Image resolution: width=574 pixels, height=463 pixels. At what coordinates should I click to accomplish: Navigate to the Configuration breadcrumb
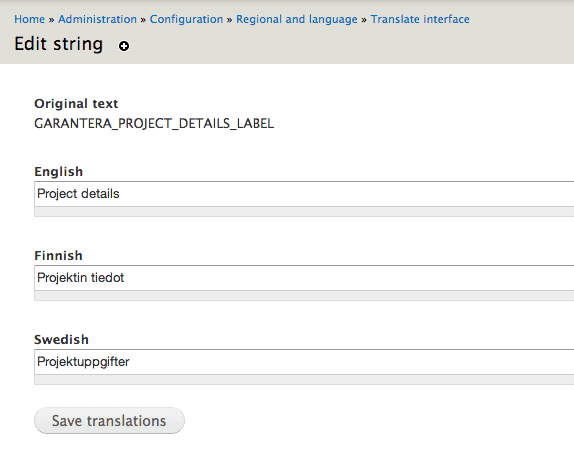(186, 19)
